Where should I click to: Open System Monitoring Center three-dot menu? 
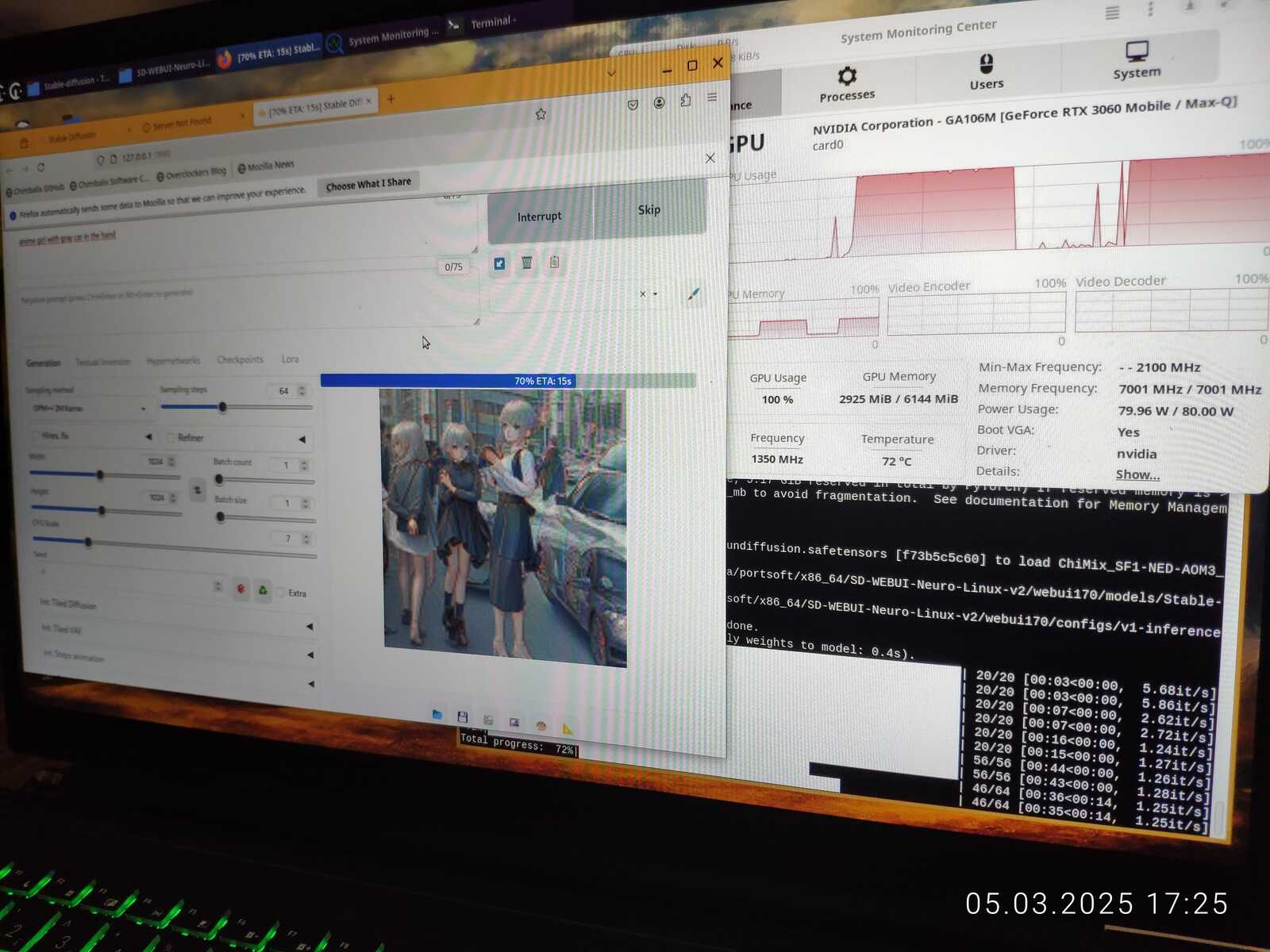click(x=1150, y=10)
